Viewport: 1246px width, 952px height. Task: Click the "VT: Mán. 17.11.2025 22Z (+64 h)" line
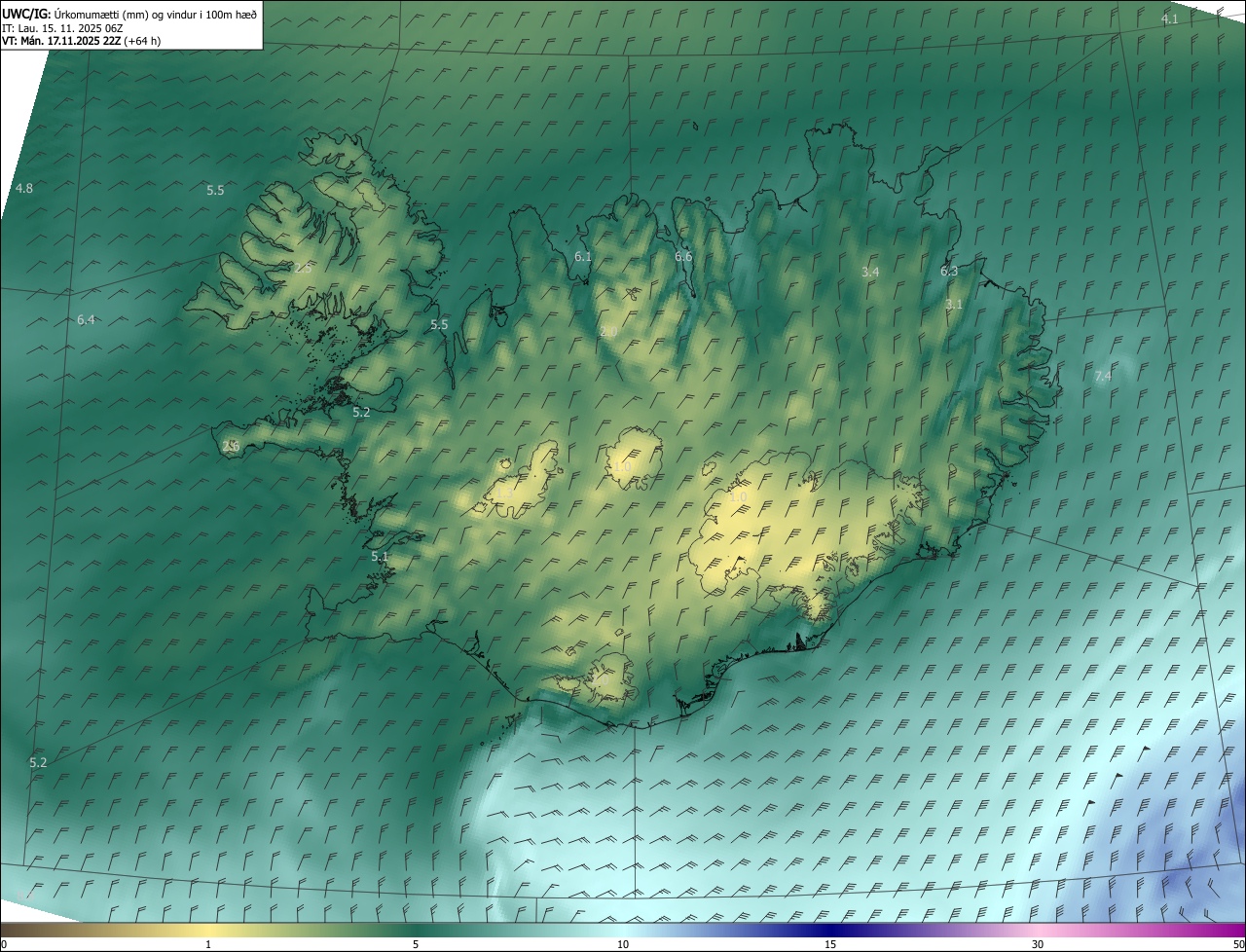pyautogui.click(x=82, y=41)
